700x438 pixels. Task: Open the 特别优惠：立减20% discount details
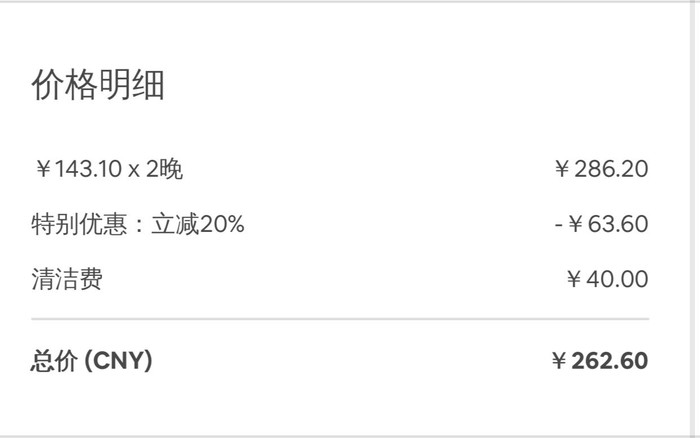137,225
